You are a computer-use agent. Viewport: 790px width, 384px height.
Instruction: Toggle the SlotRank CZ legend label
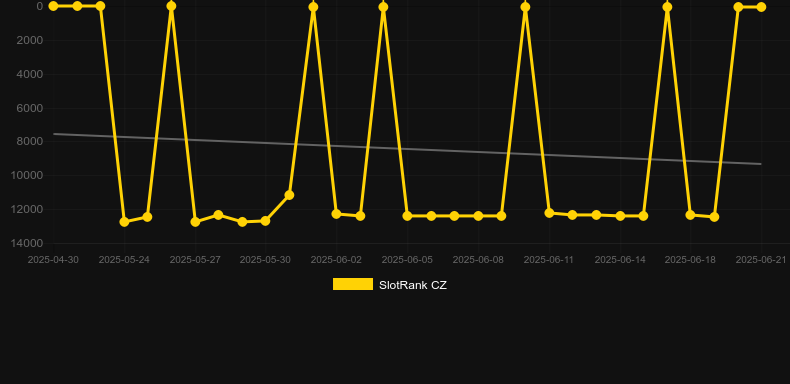coord(413,285)
